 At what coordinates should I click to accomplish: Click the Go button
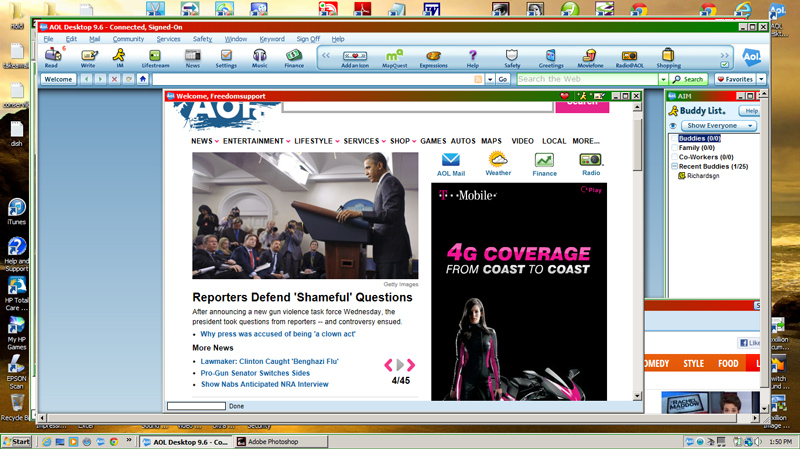(x=503, y=79)
